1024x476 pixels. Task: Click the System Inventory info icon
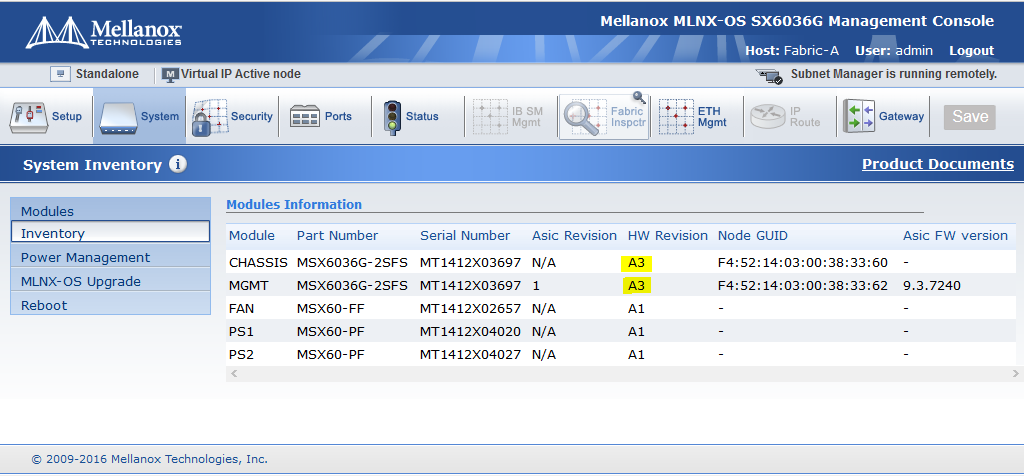coord(178,164)
